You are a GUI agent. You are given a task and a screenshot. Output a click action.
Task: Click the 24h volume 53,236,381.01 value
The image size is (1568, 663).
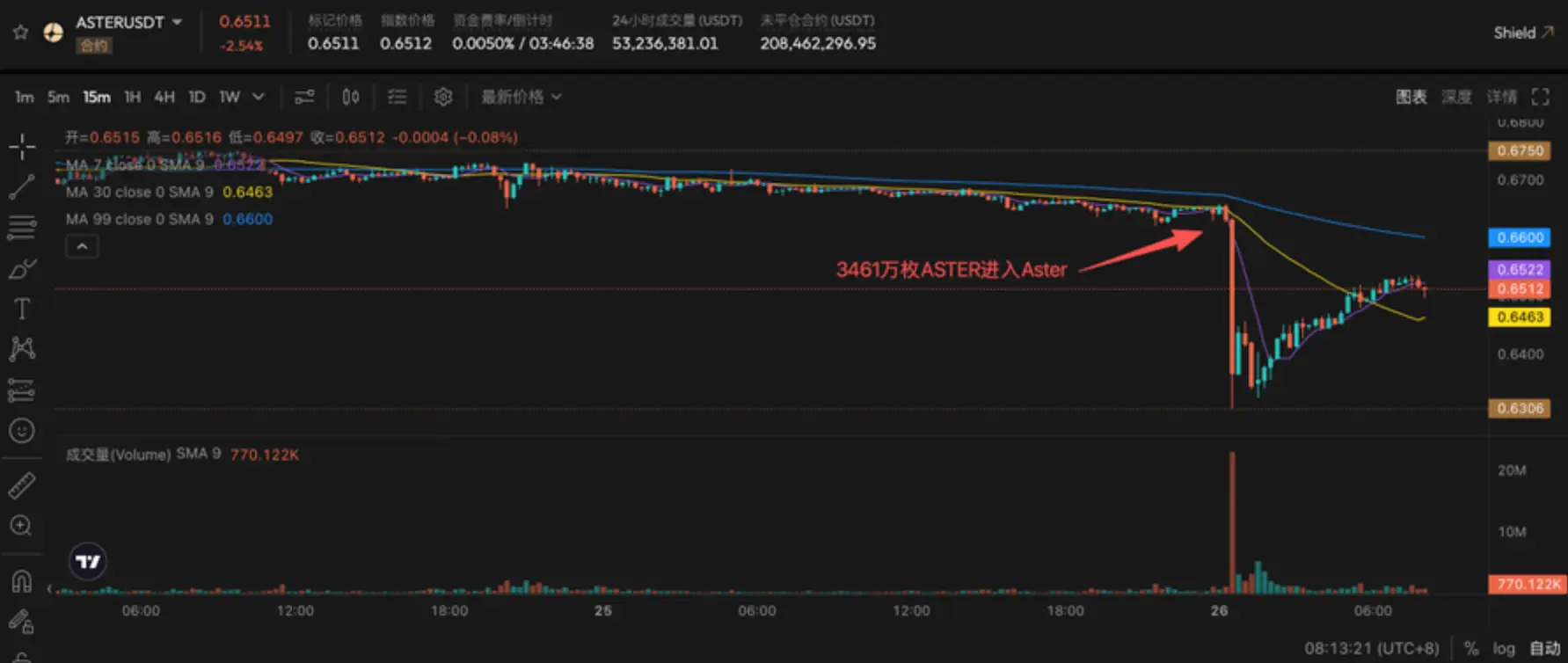pos(665,43)
